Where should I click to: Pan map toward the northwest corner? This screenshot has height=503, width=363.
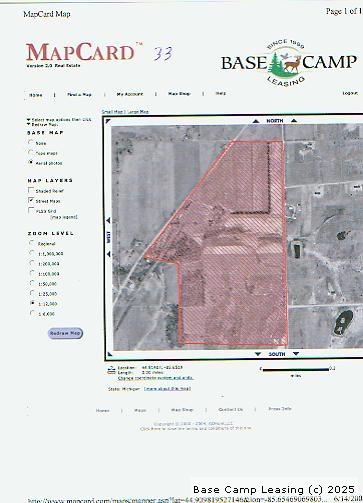coord(108,121)
